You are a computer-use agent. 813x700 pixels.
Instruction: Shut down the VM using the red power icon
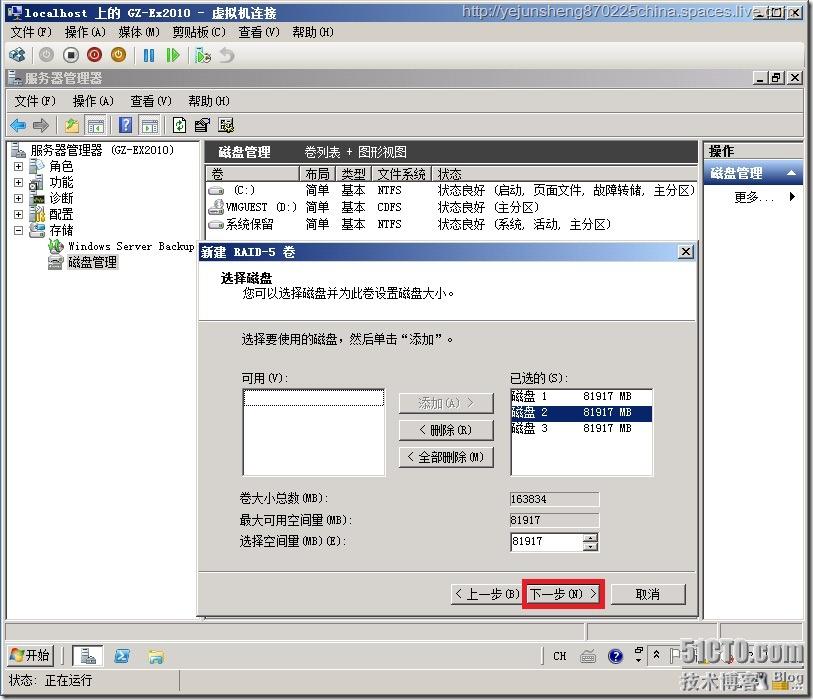[x=94, y=55]
